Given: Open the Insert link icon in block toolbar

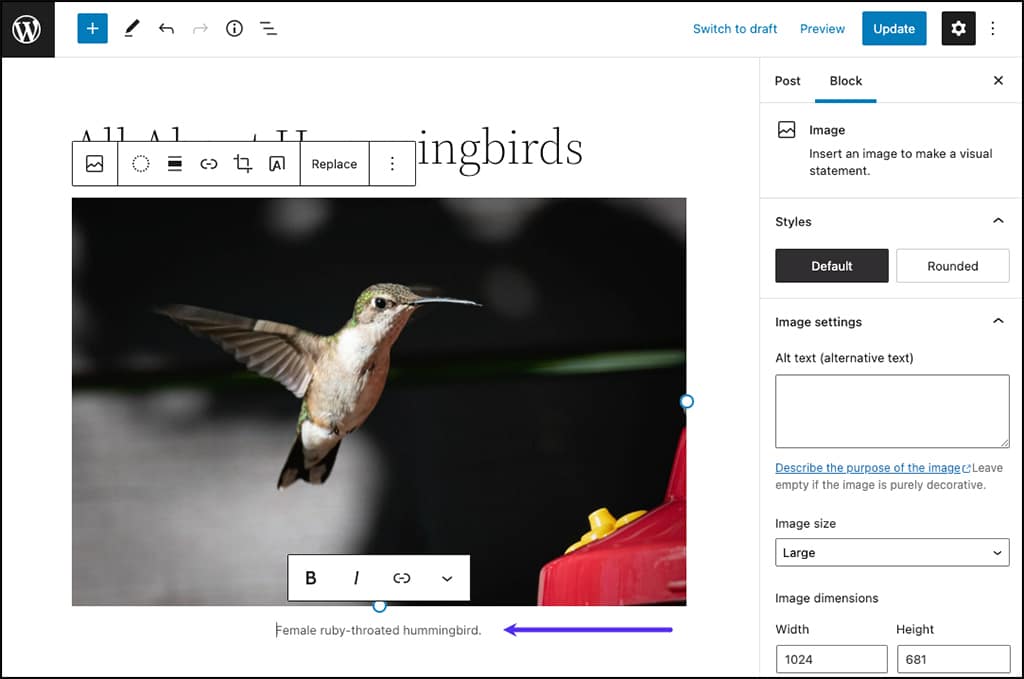Looking at the screenshot, I should pos(209,163).
